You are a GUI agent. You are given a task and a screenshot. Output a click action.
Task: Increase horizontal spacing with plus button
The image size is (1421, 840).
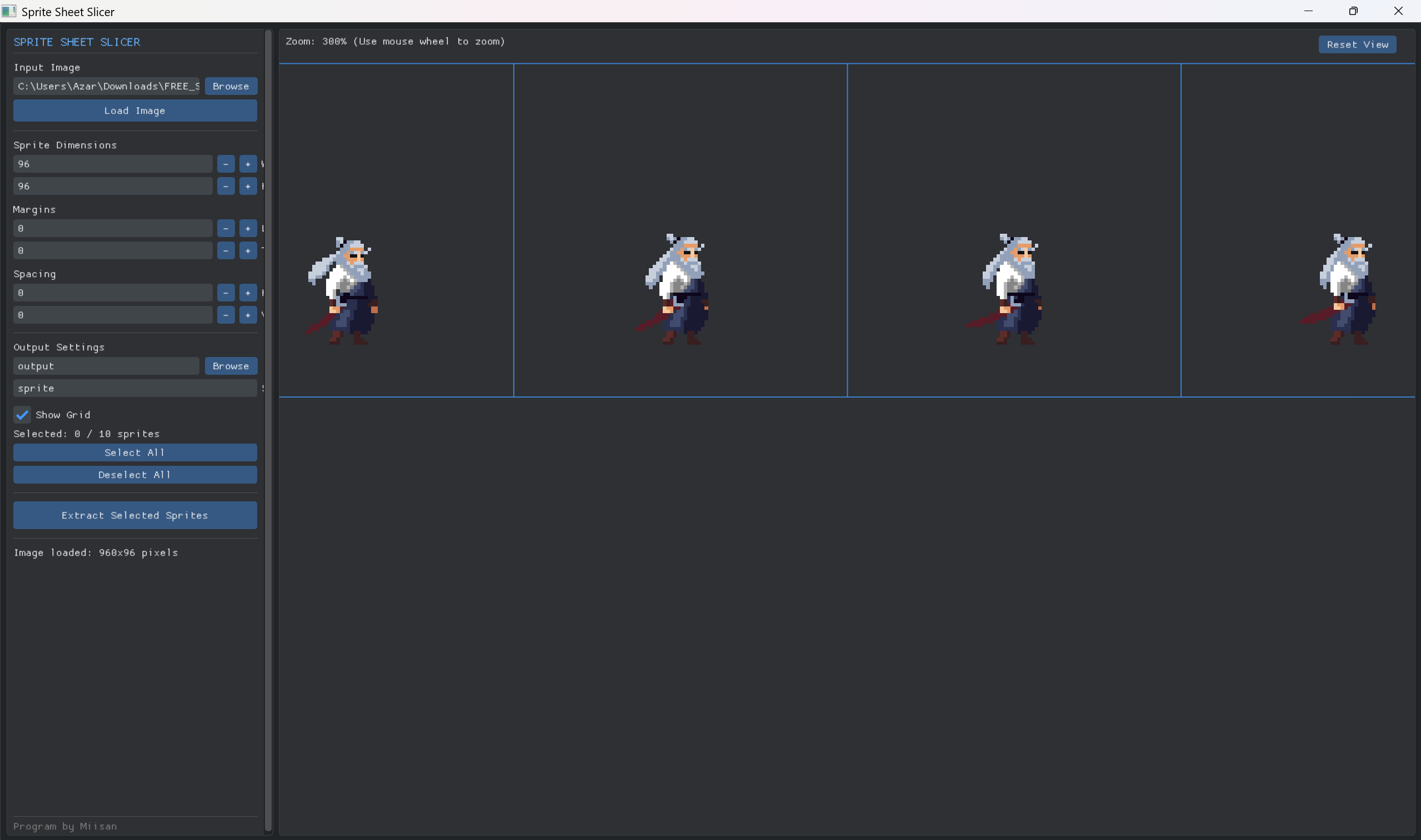248,293
